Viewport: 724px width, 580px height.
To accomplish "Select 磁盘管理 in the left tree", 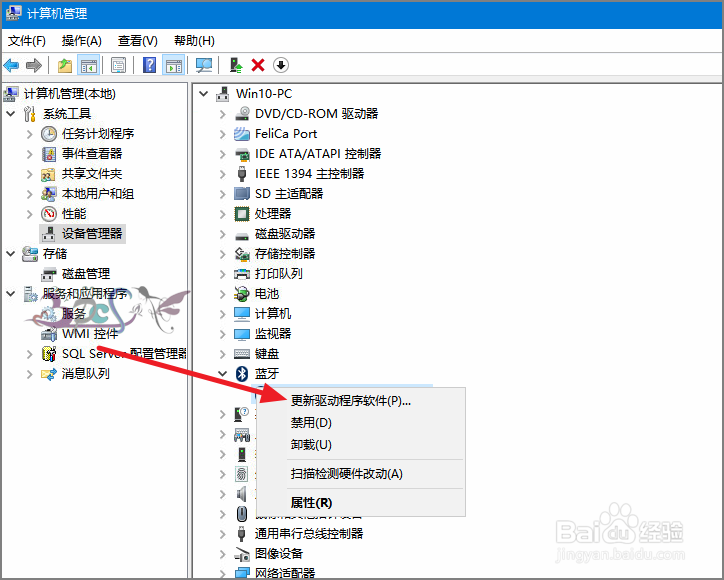I will (x=86, y=274).
